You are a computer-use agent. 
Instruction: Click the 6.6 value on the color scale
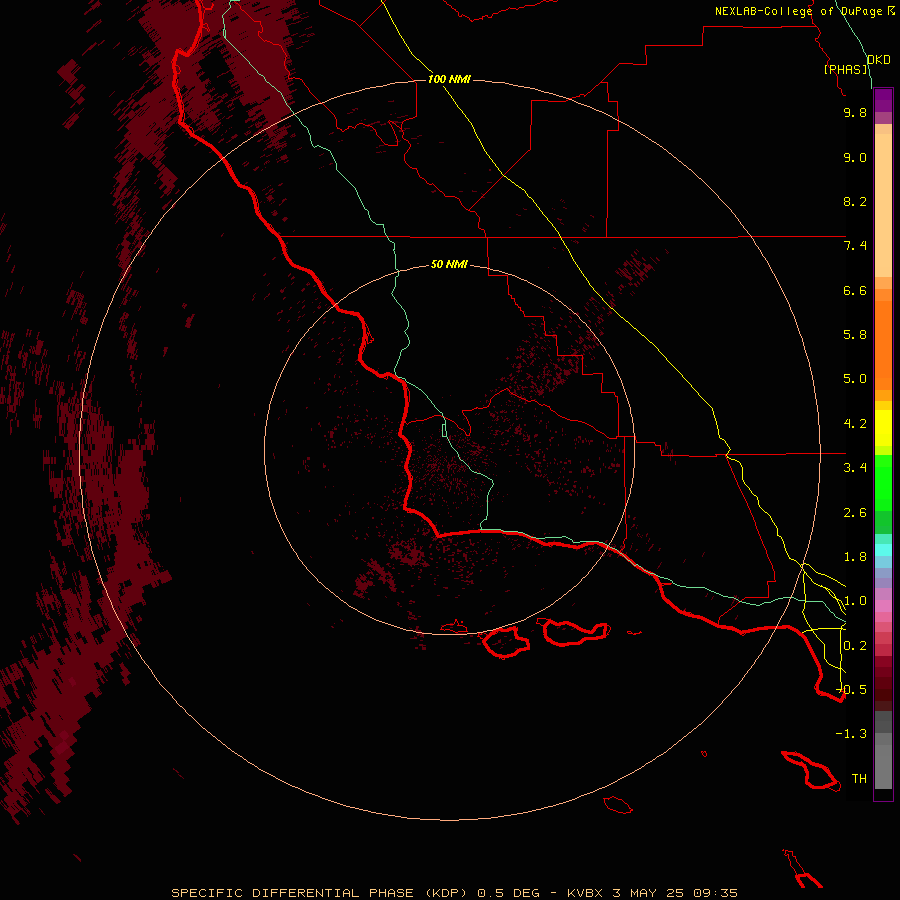[x=855, y=290]
